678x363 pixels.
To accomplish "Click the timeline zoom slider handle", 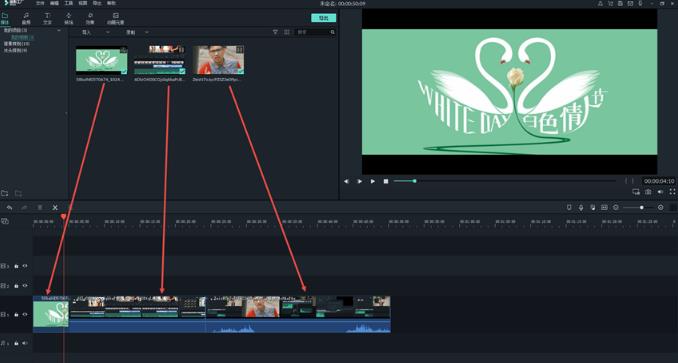I will pos(641,208).
